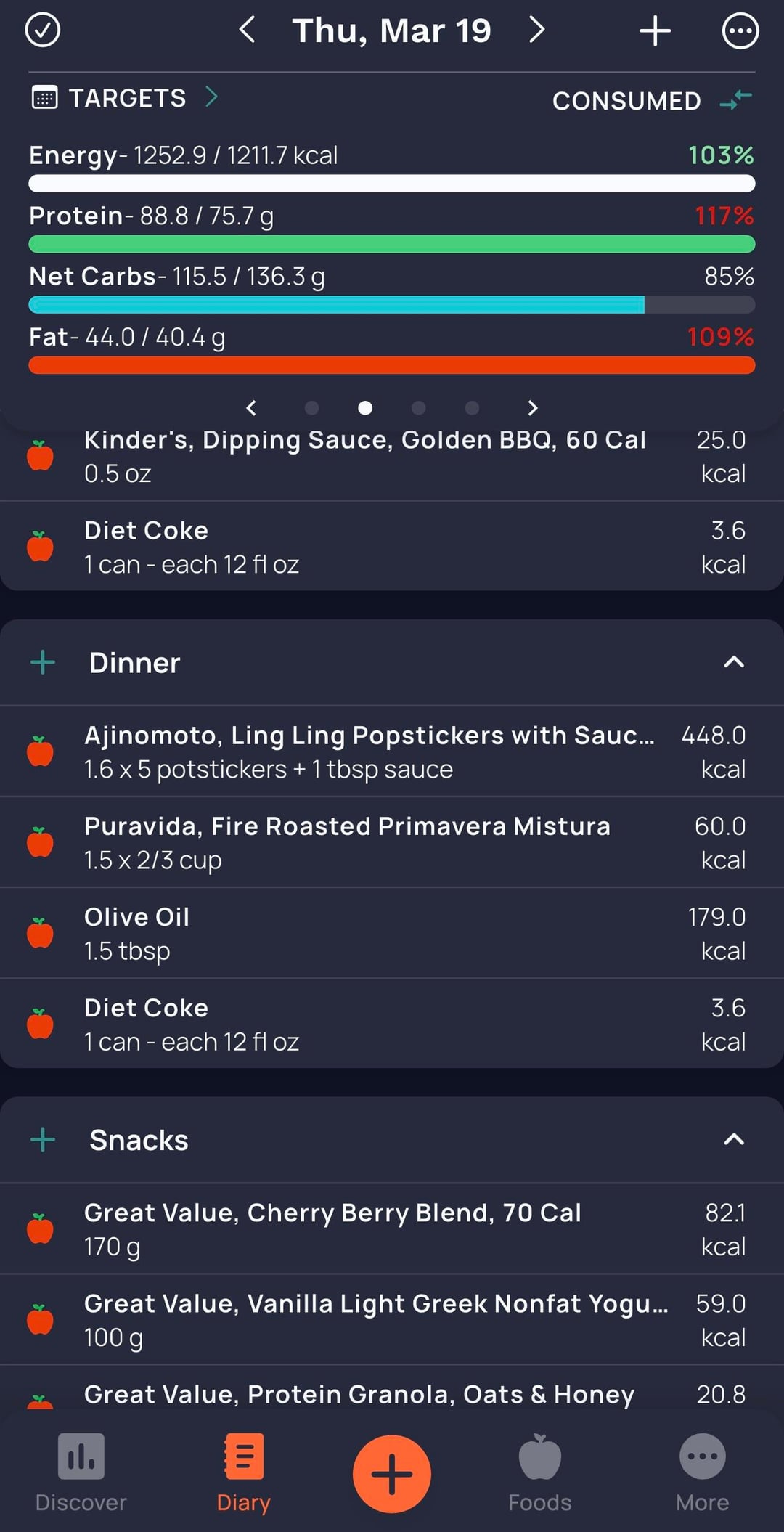Select the first summary page dot
Screen dimensions: 784x1532
(x=311, y=408)
